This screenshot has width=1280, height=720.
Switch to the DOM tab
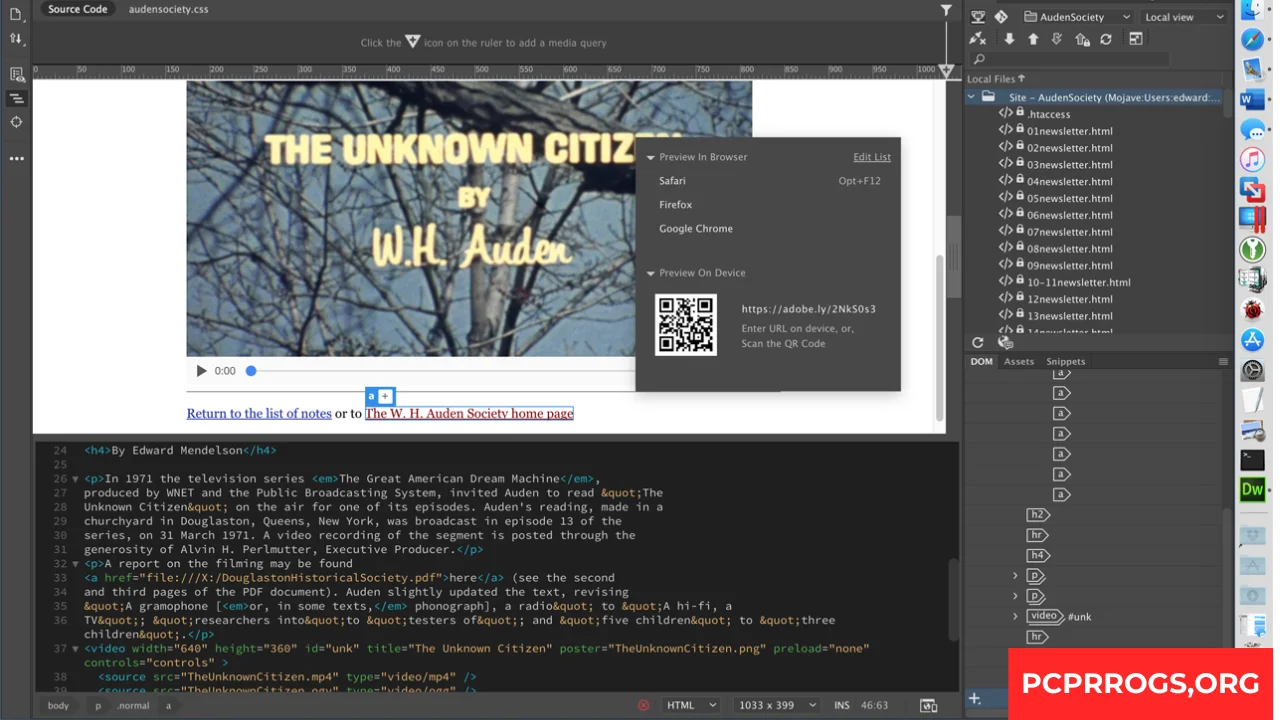click(982, 361)
